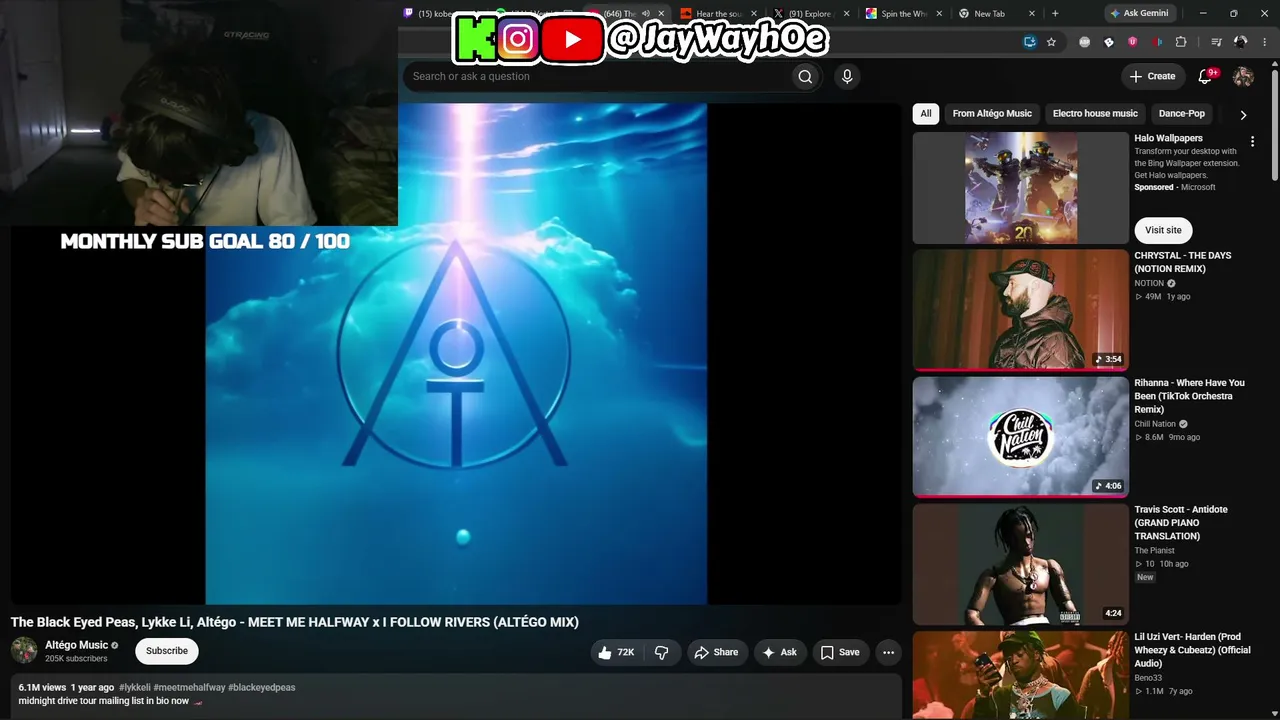The image size is (1280, 720).
Task: Open the Chrome extensions puzzle icon
Action: pyautogui.click(x=1181, y=42)
